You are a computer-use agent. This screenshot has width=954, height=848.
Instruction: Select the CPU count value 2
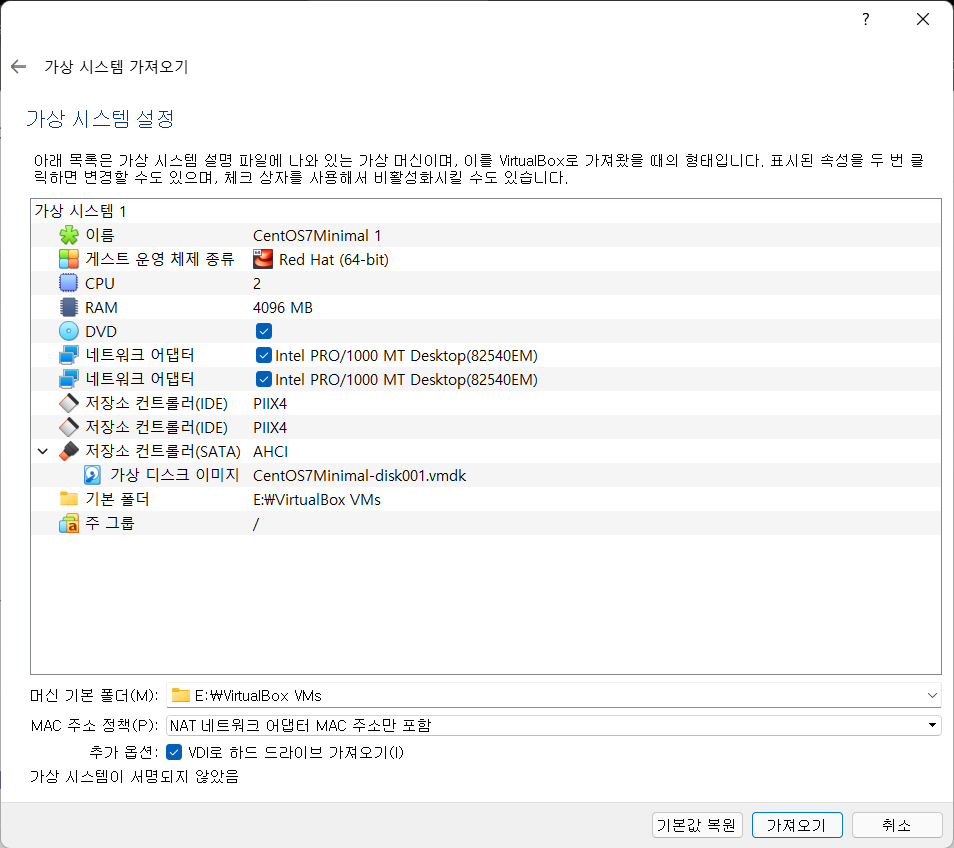[257, 283]
